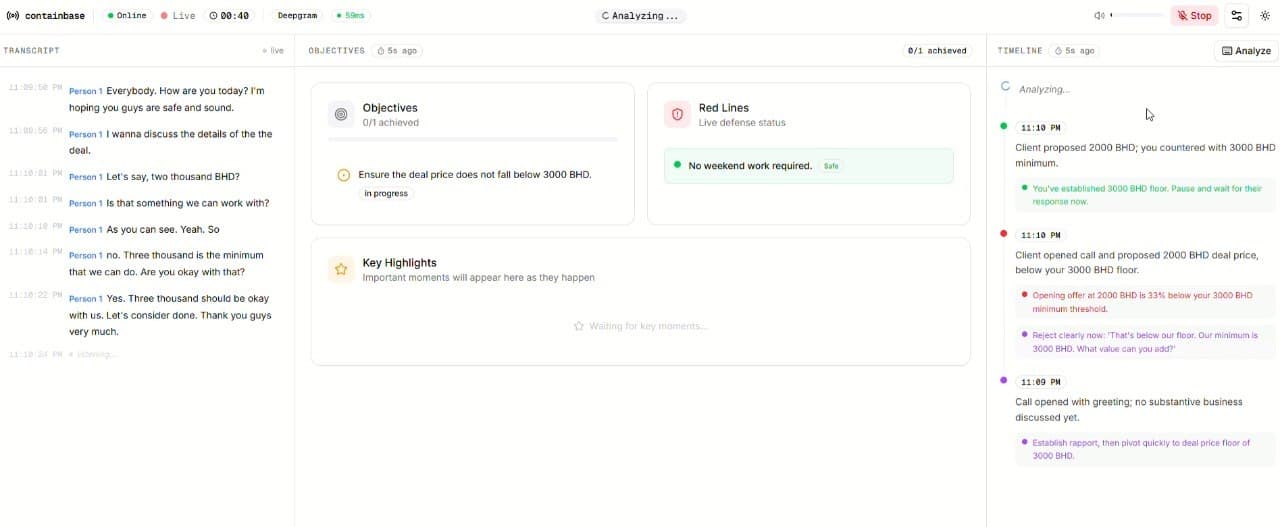Viewport: 1280px width, 527px height.
Task: Click the Transcript live indicator
Action: click(273, 51)
